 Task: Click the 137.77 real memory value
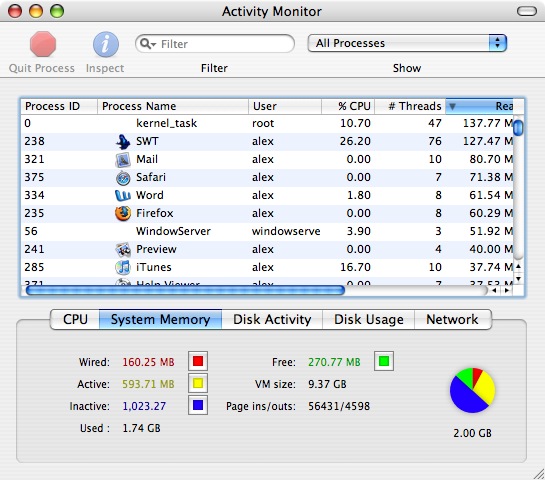[x=488, y=123]
